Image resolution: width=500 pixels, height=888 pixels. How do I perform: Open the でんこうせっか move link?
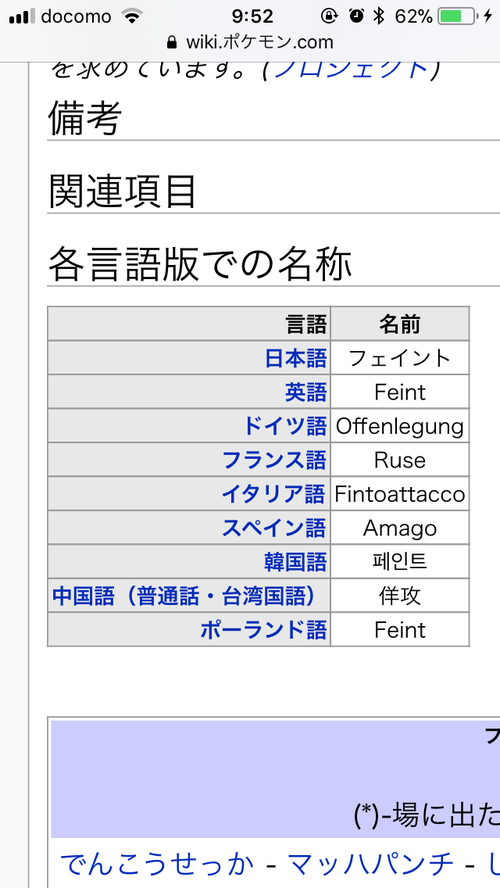point(156,865)
